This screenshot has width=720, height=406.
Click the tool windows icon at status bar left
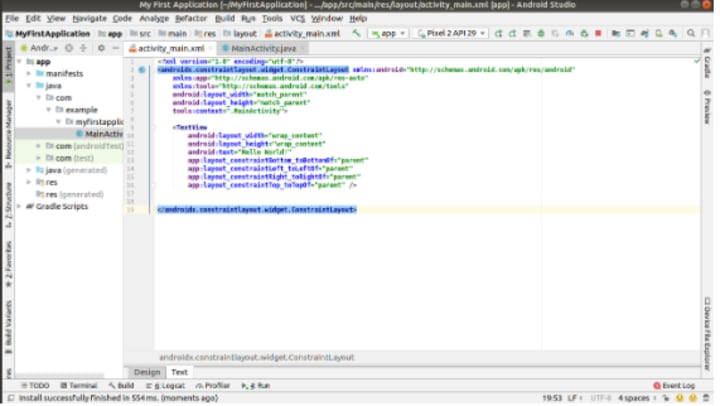[11, 398]
